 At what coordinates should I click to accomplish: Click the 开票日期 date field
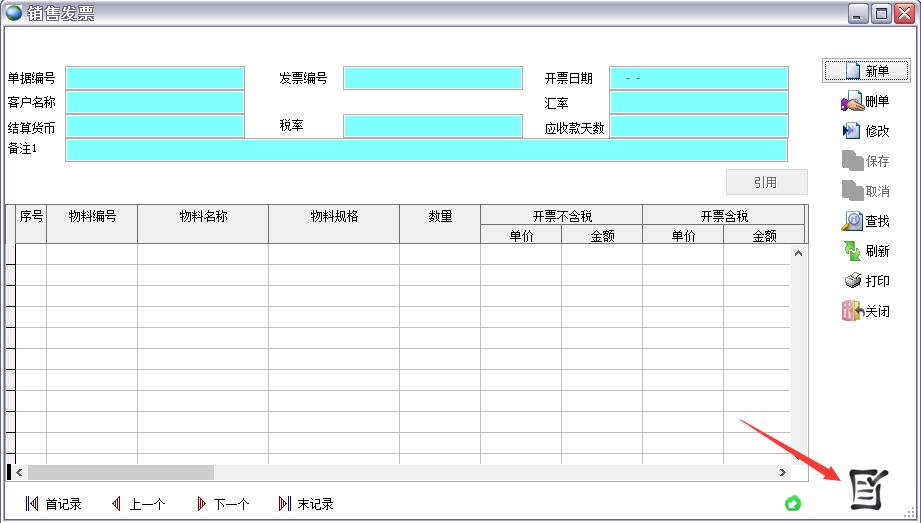(x=698, y=78)
